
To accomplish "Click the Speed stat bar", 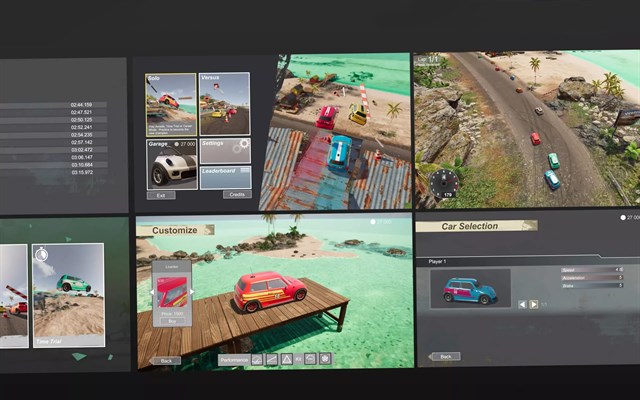I will click(592, 270).
